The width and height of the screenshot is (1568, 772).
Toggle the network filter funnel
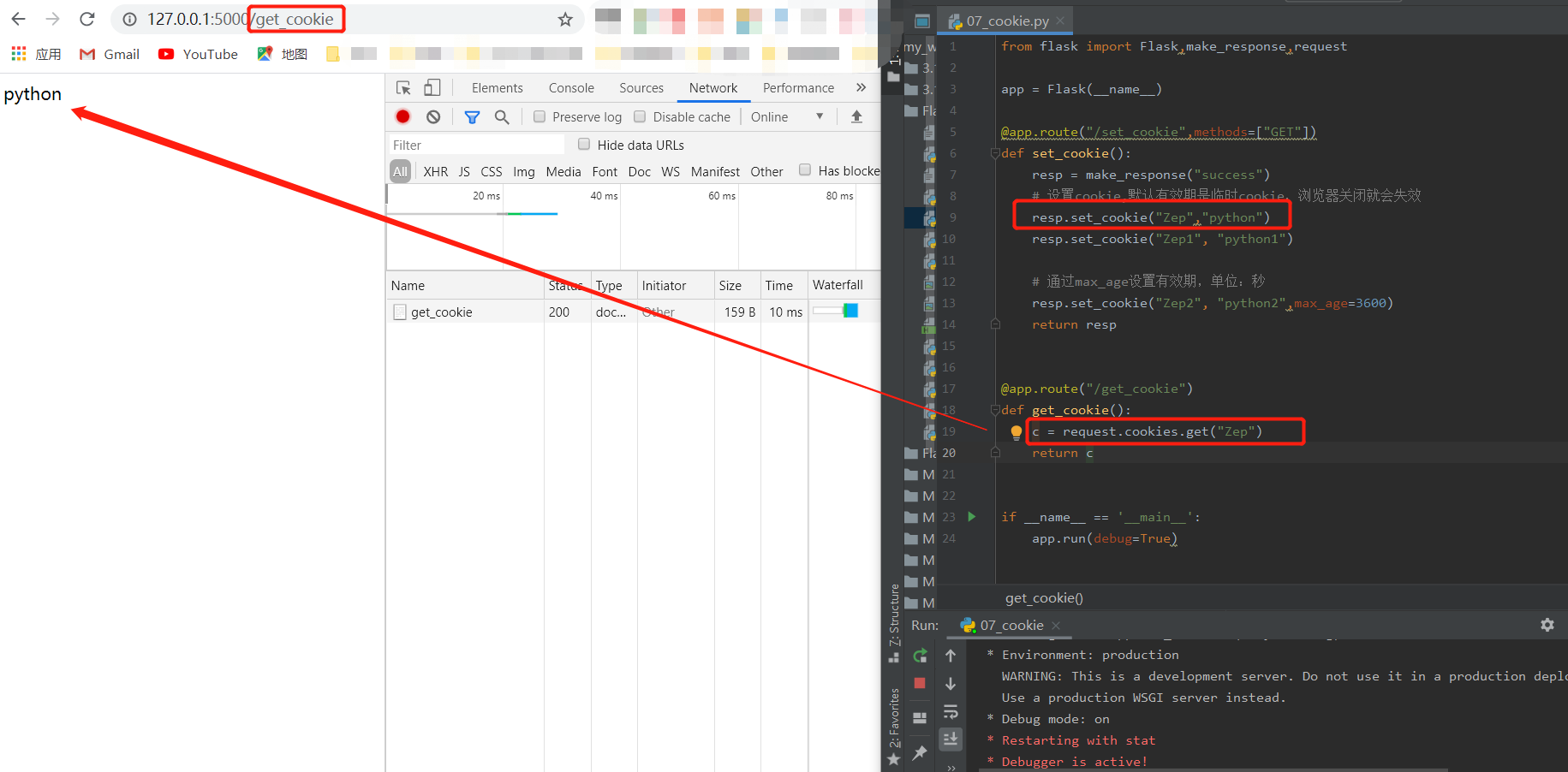(x=472, y=116)
